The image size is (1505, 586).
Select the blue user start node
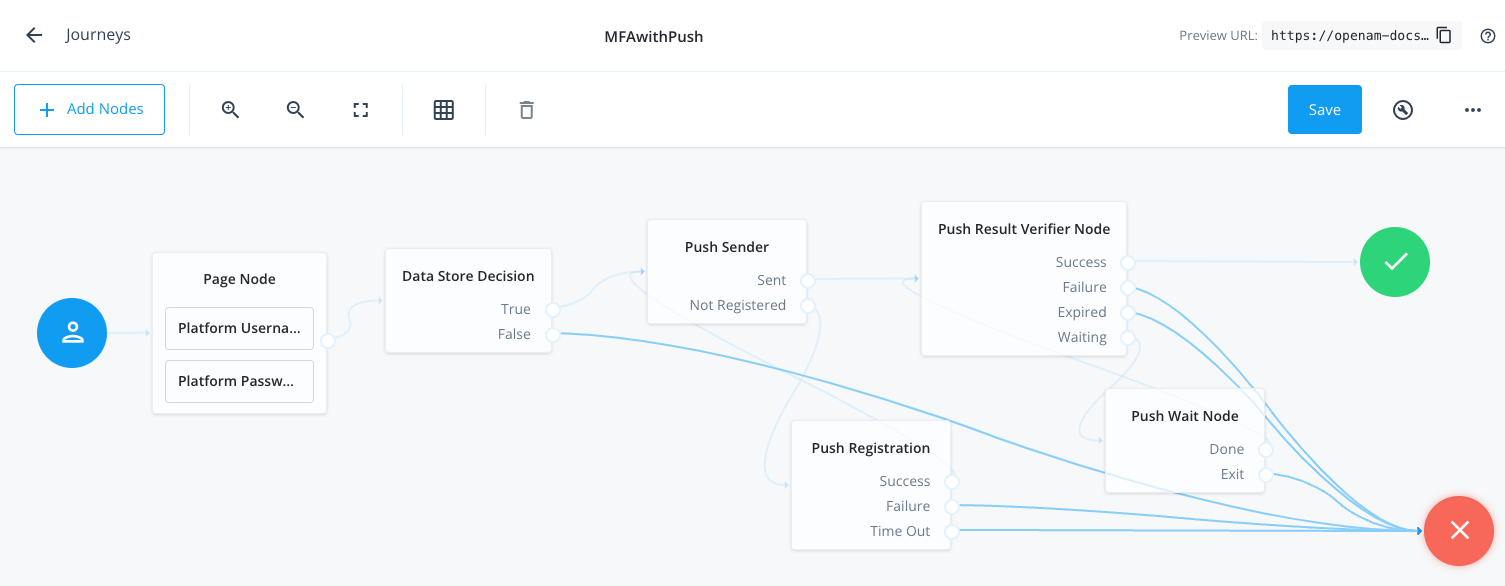tap(71, 332)
